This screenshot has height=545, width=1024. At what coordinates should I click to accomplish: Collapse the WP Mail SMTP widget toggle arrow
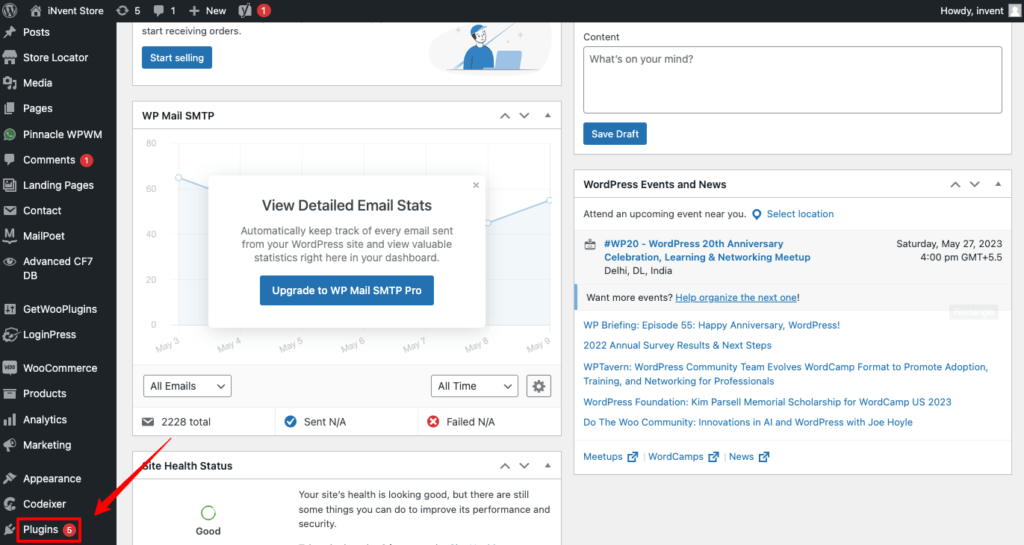pos(547,116)
